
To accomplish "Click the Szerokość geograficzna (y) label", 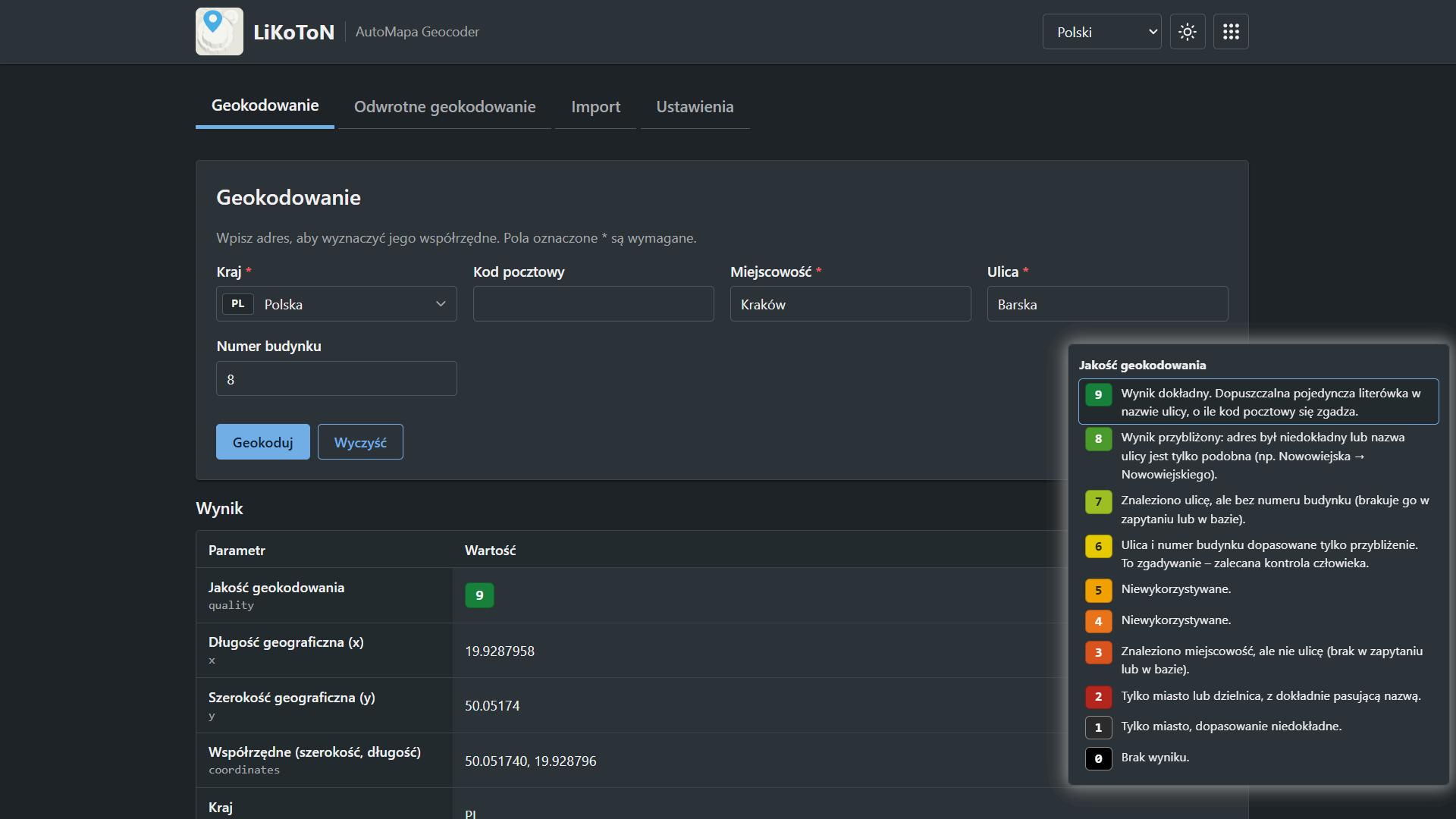I will pos(292,698).
